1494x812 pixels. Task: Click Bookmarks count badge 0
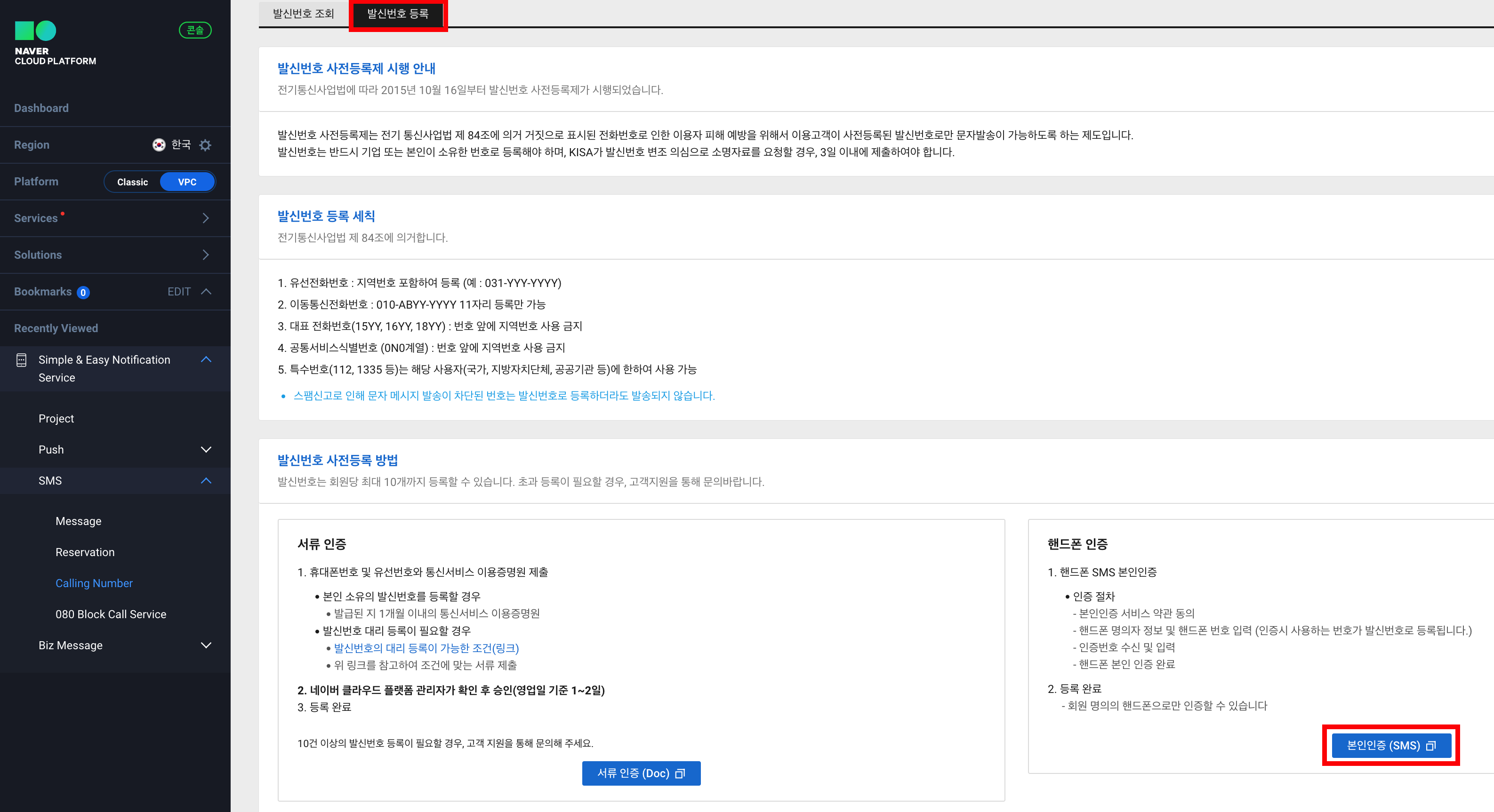click(x=83, y=292)
